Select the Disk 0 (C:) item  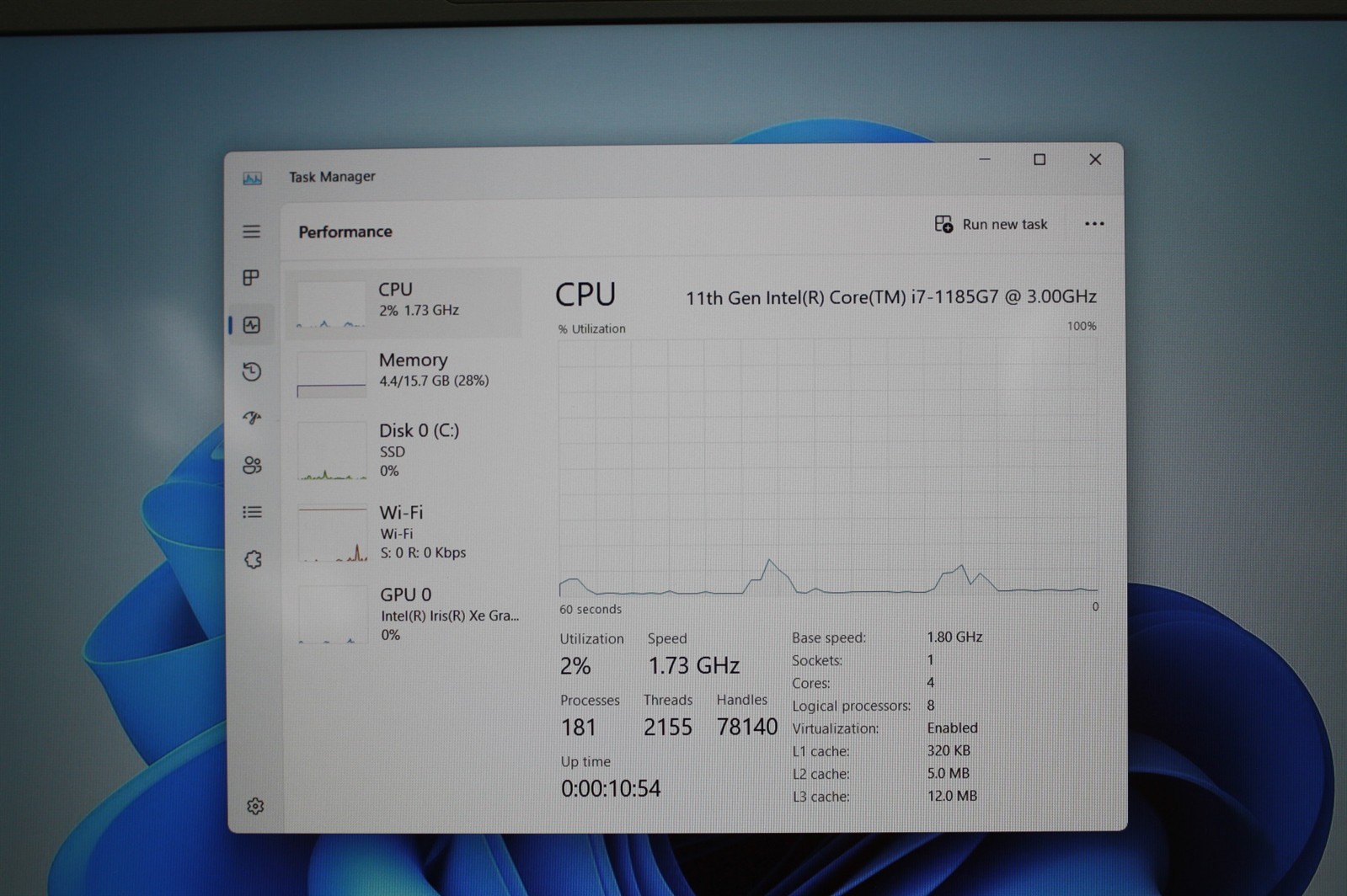(404, 451)
